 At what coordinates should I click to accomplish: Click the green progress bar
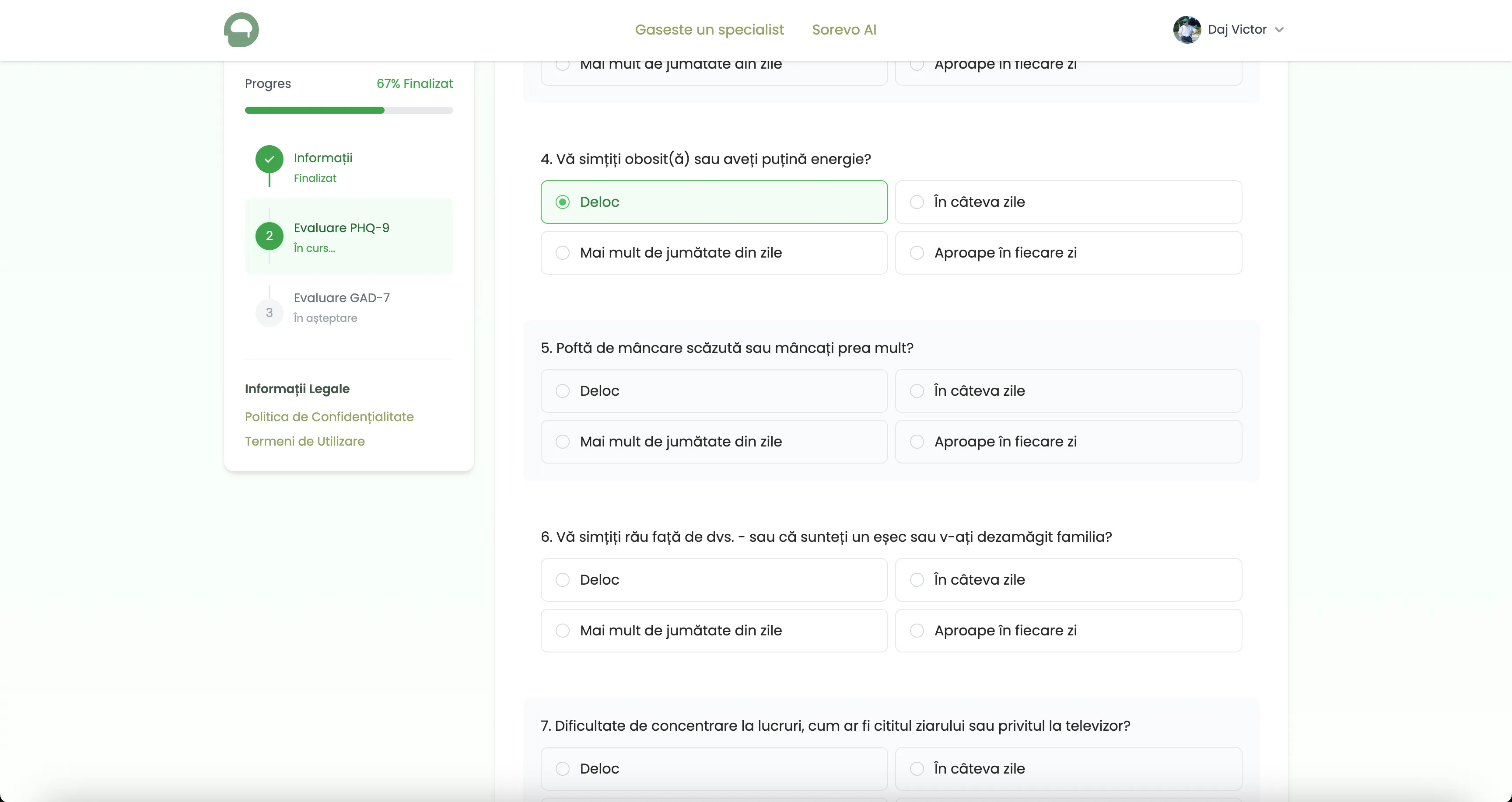tap(315, 110)
